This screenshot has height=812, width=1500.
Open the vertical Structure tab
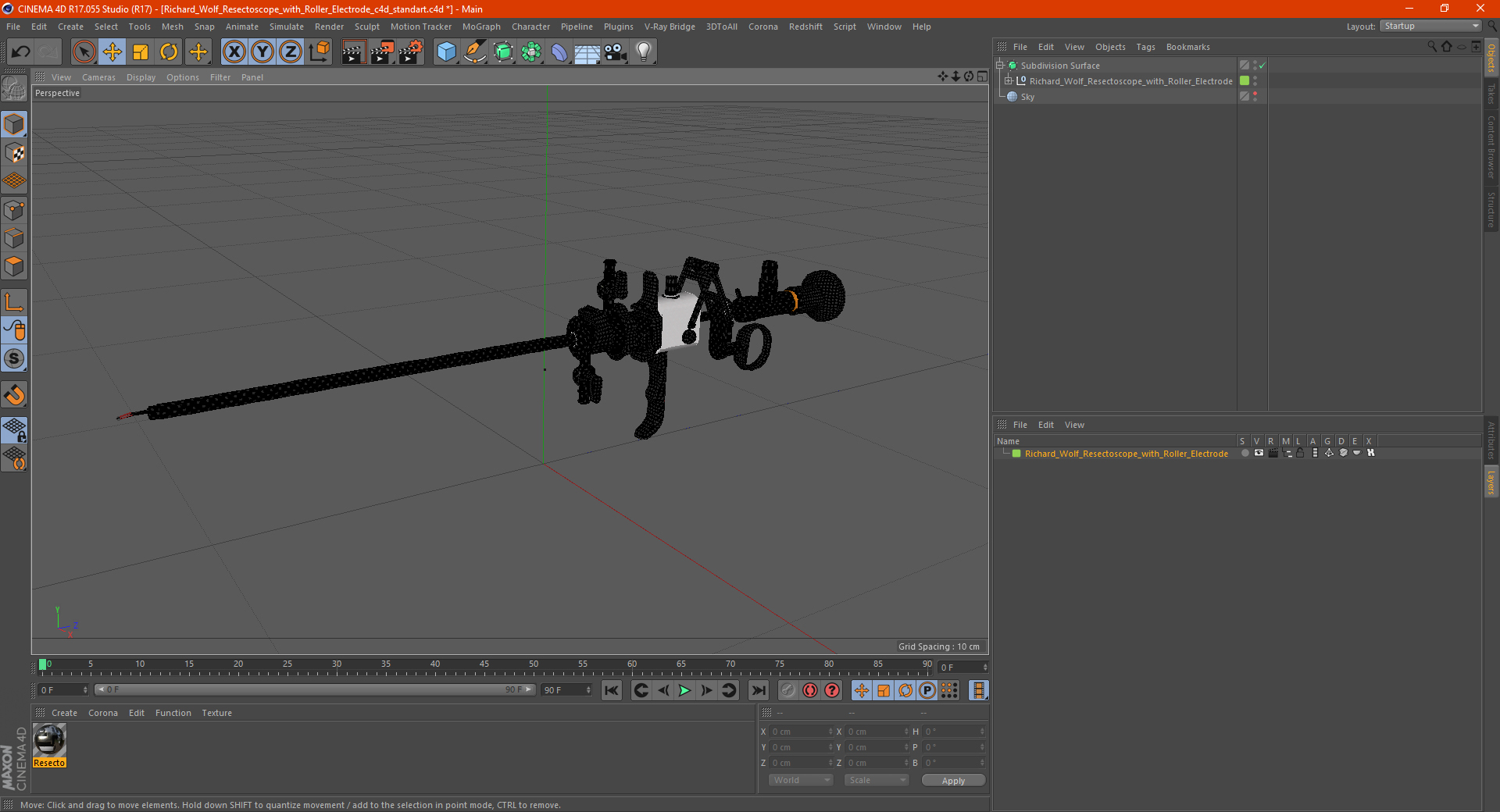tap(1491, 209)
